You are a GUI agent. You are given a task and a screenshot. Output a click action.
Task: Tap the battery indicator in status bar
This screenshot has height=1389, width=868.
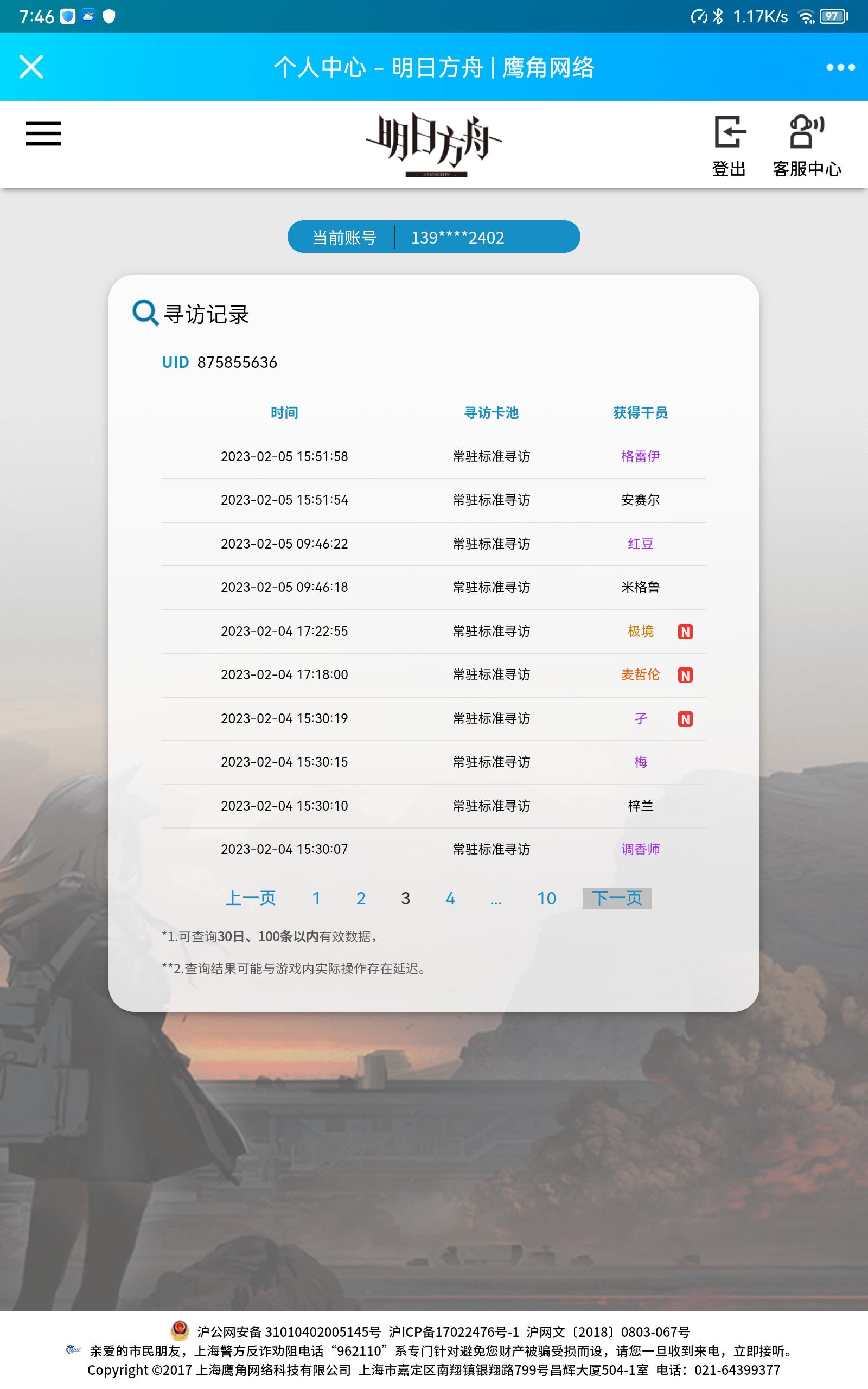(834, 16)
